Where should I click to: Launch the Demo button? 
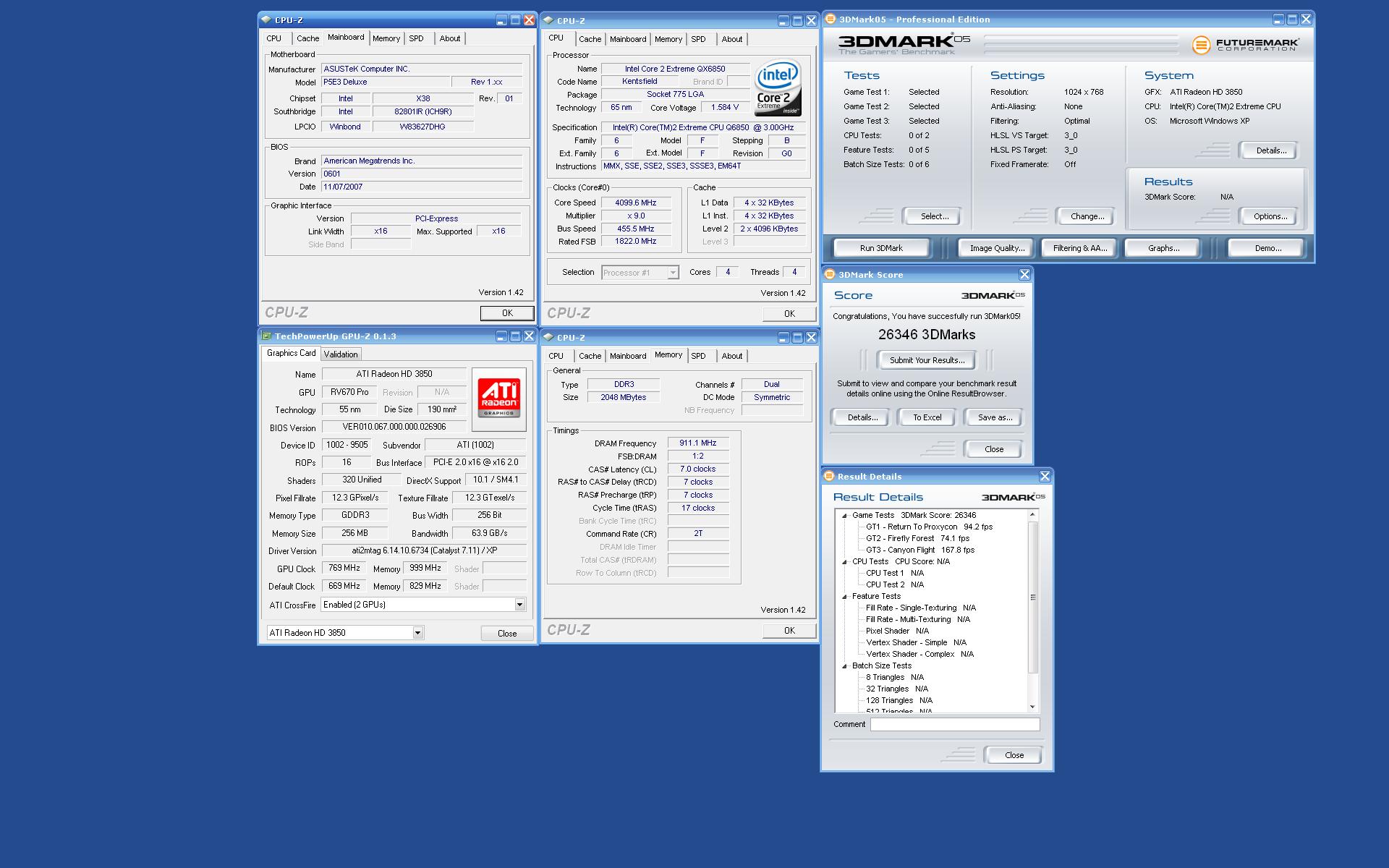pyautogui.click(x=1267, y=248)
